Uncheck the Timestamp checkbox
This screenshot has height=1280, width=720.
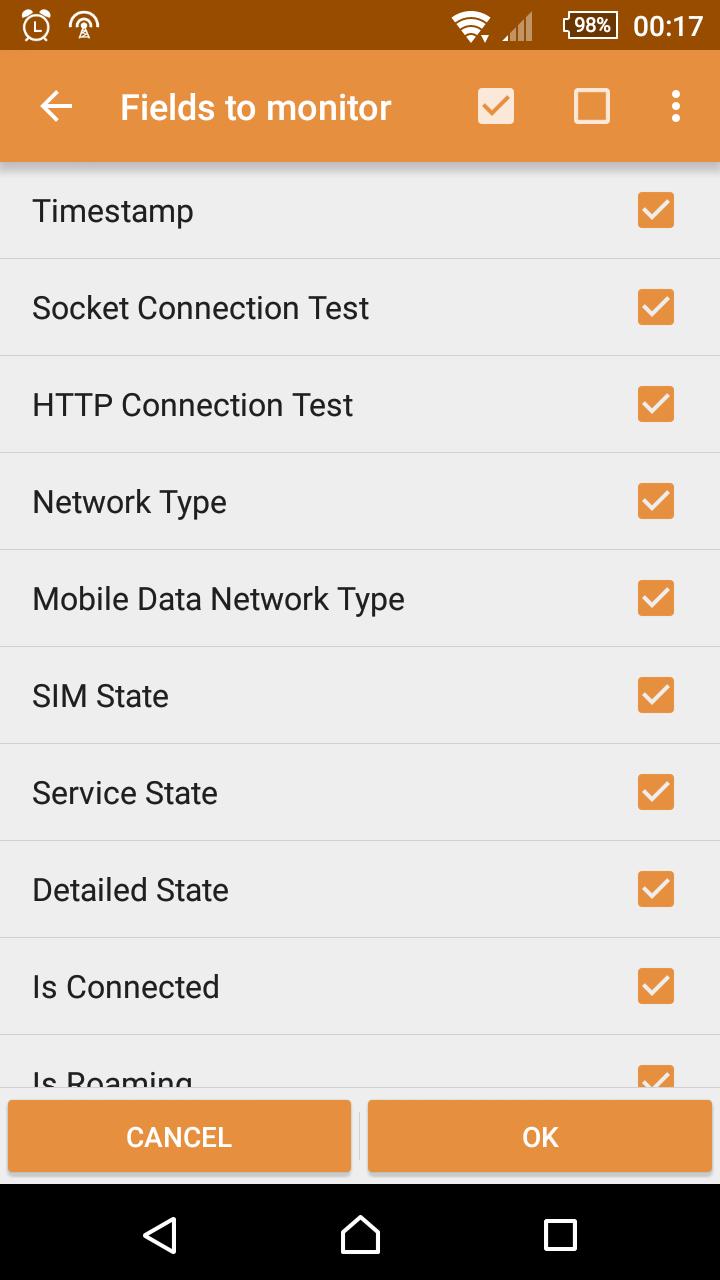tap(656, 211)
